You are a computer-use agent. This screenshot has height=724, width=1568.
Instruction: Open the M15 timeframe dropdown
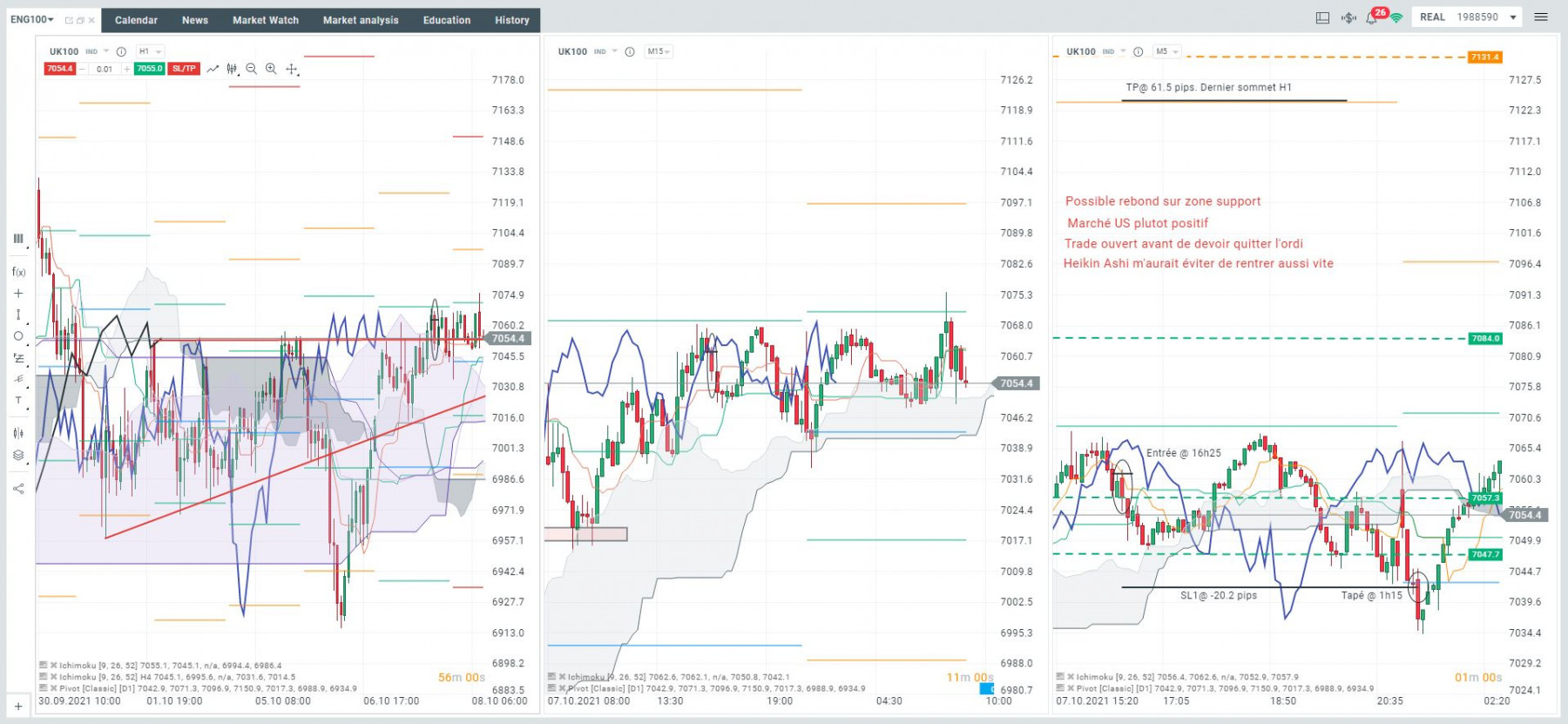659,51
